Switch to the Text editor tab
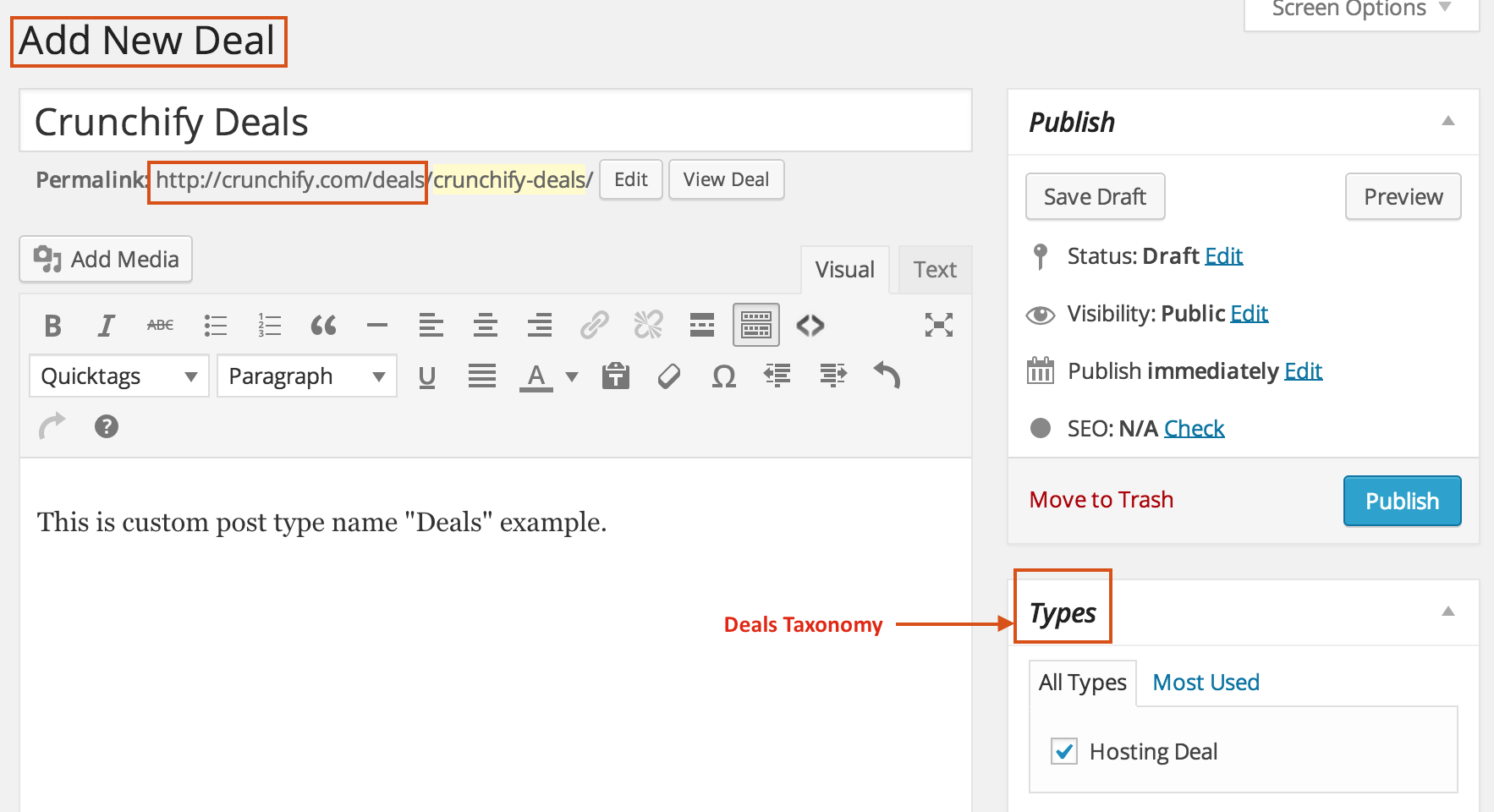 935,270
